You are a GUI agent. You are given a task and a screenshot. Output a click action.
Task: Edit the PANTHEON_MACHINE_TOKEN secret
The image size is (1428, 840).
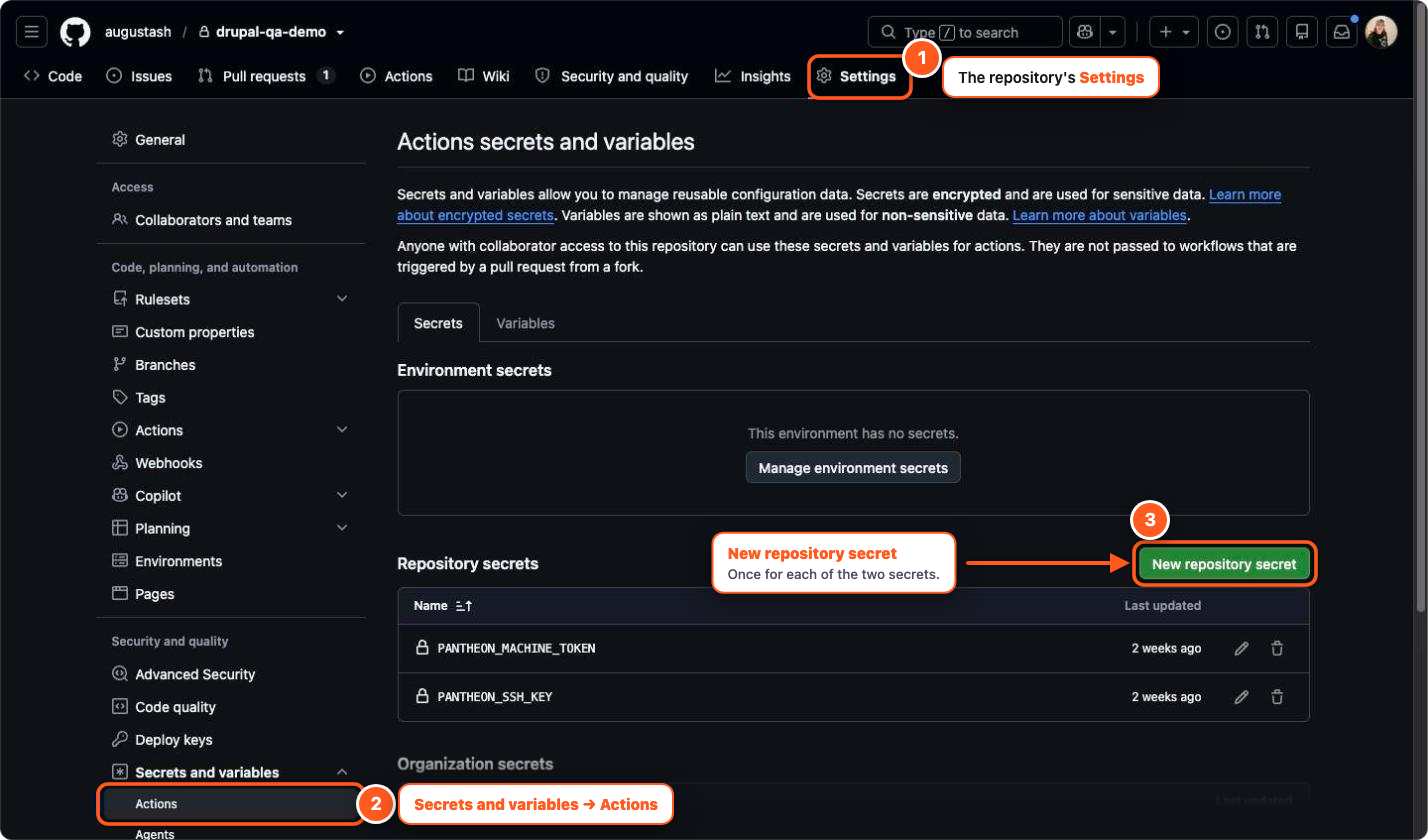pyautogui.click(x=1241, y=648)
